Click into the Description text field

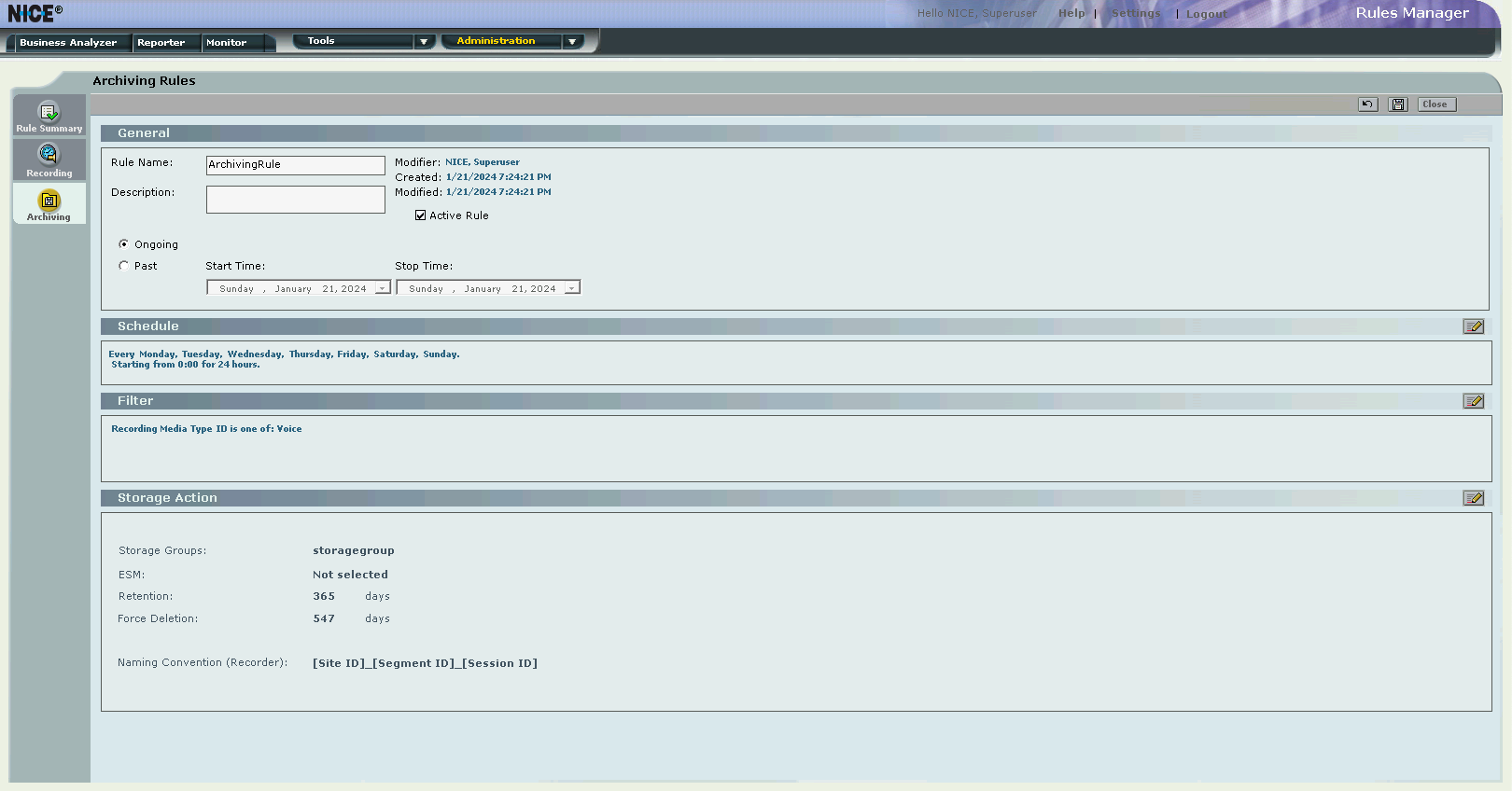(295, 200)
